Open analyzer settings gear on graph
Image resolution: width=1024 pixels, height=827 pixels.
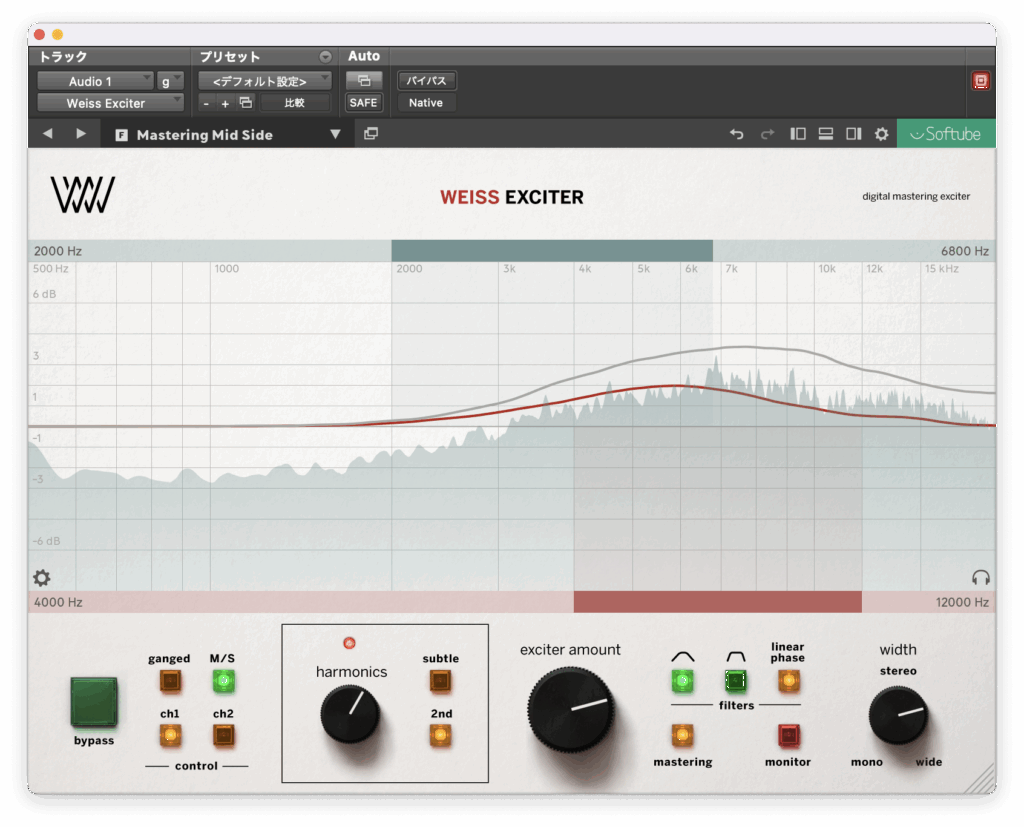point(42,577)
